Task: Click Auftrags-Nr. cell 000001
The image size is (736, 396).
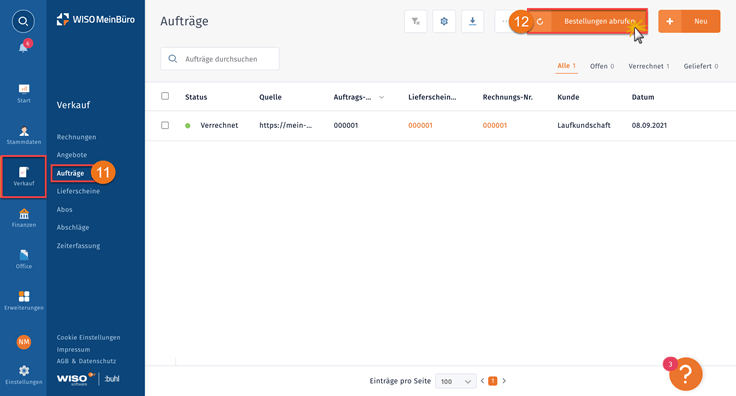Action: click(345, 125)
